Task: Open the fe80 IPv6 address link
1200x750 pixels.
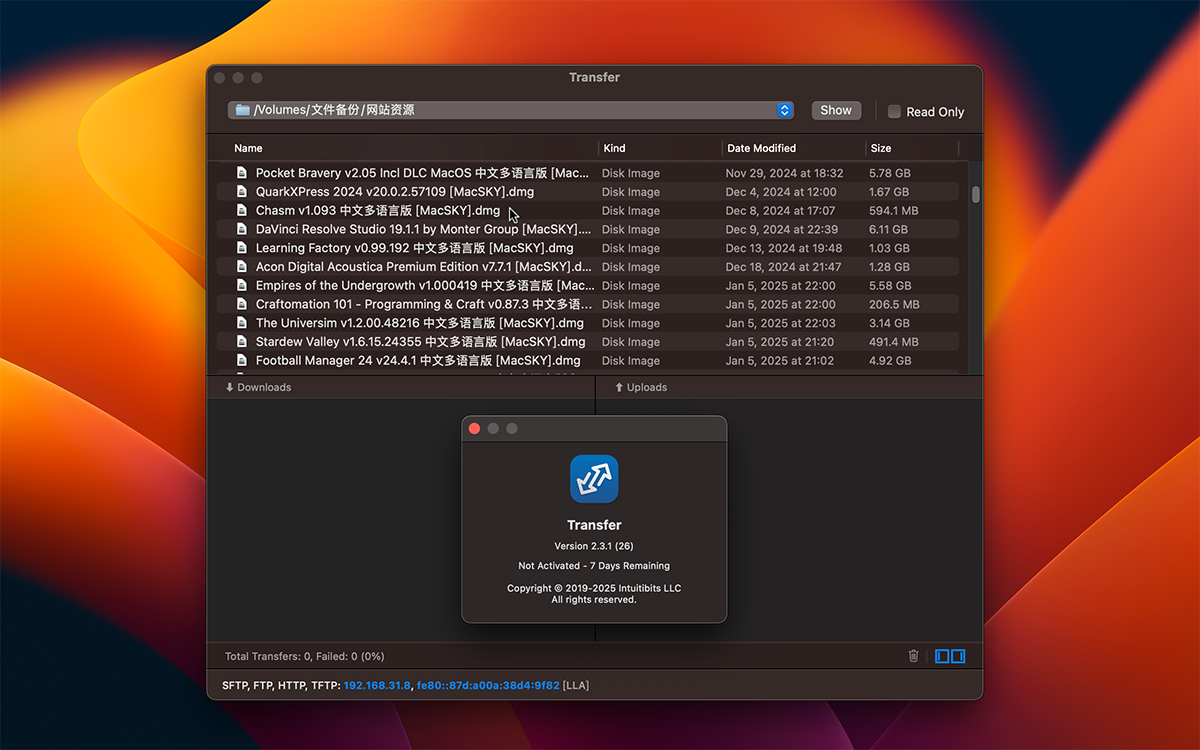Action: click(487, 685)
